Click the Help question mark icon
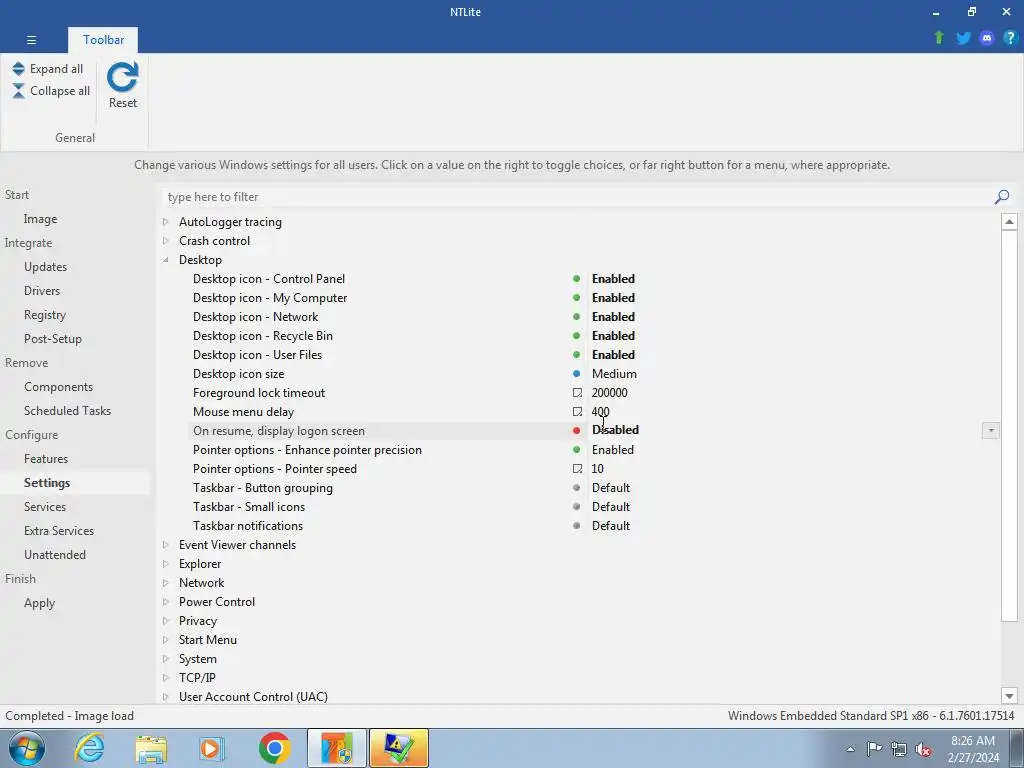Screen dimensions: 1024x768 coord(1010,38)
